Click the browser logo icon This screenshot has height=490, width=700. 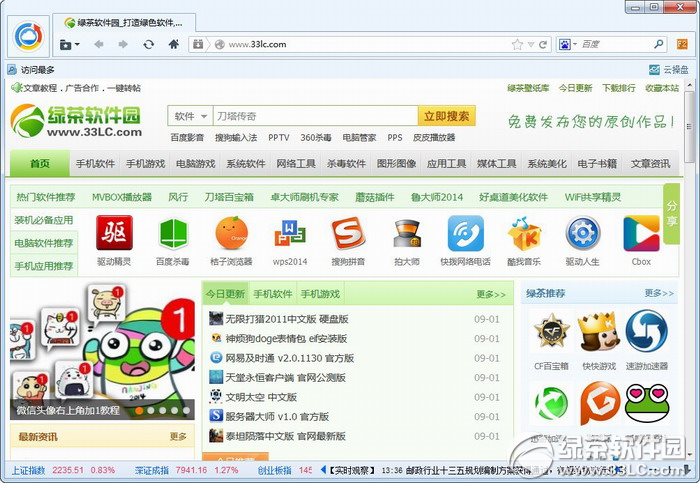click(28, 36)
